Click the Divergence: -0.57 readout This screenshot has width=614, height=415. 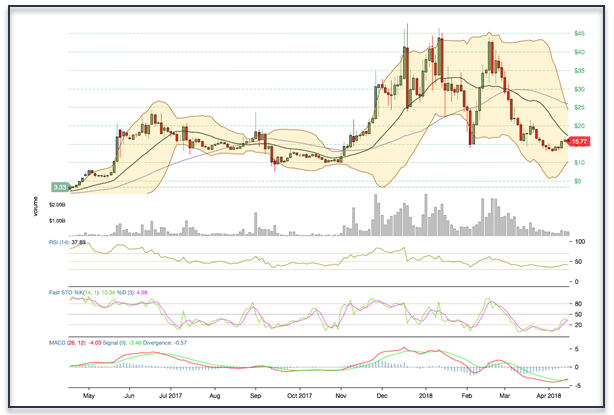pos(165,343)
